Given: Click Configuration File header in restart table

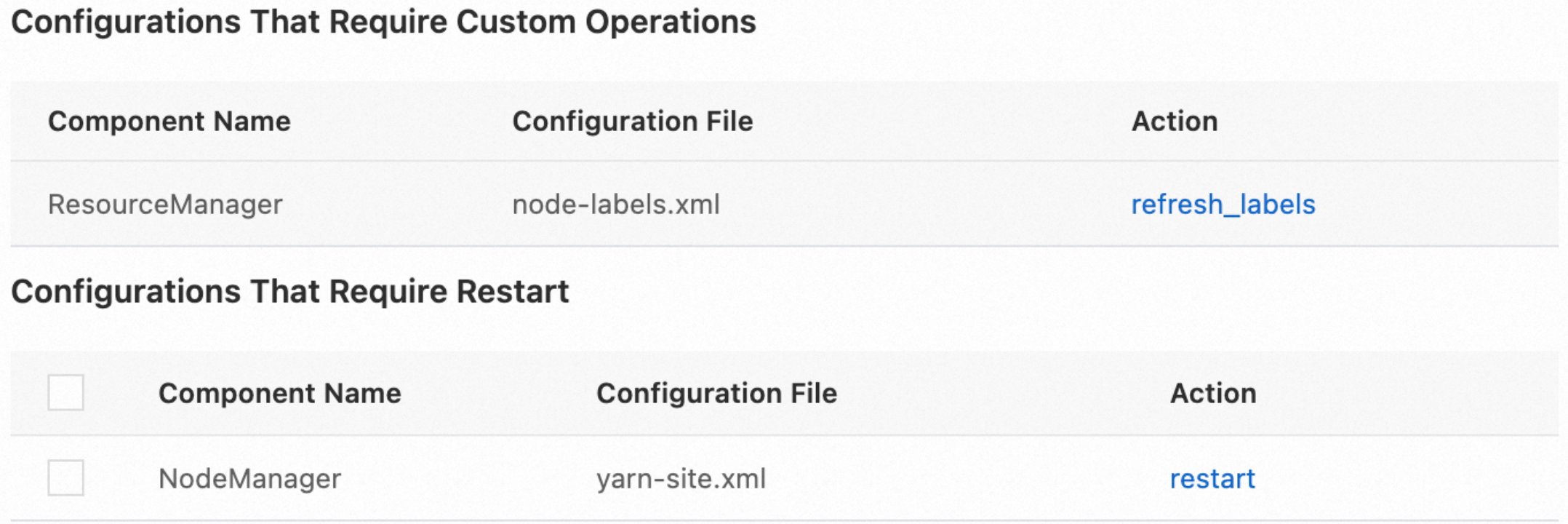Looking at the screenshot, I should (x=717, y=394).
